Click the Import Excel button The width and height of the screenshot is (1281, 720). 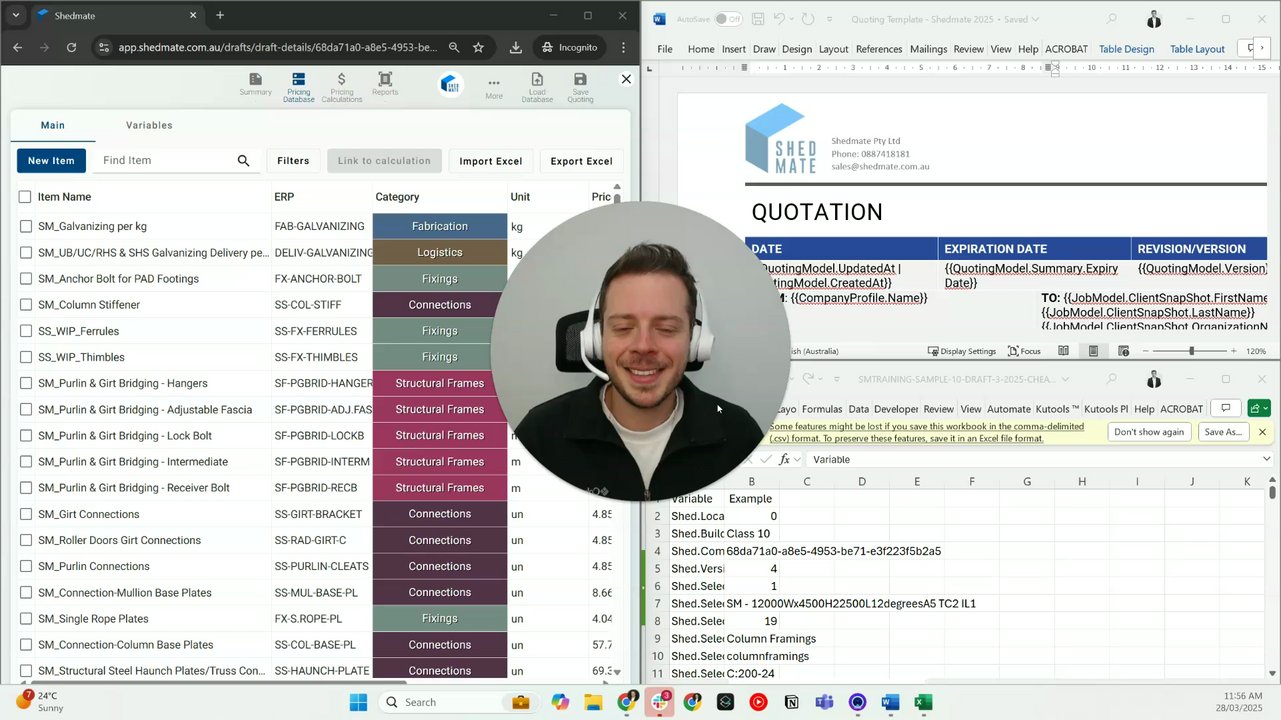click(490, 160)
